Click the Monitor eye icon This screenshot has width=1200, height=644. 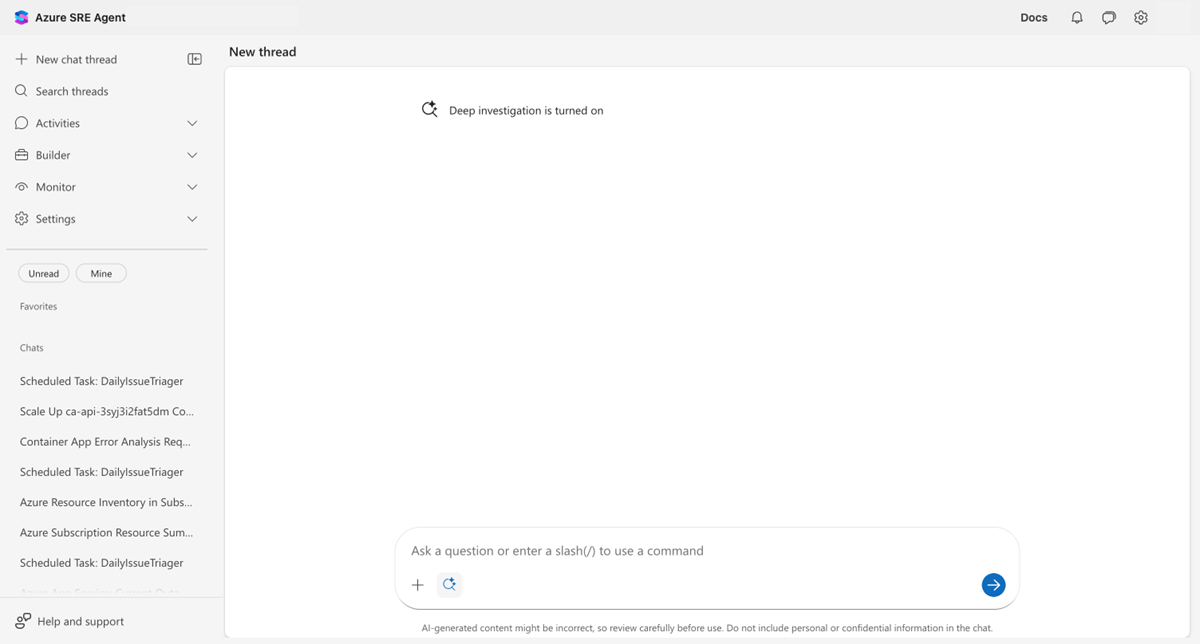[x=21, y=187]
